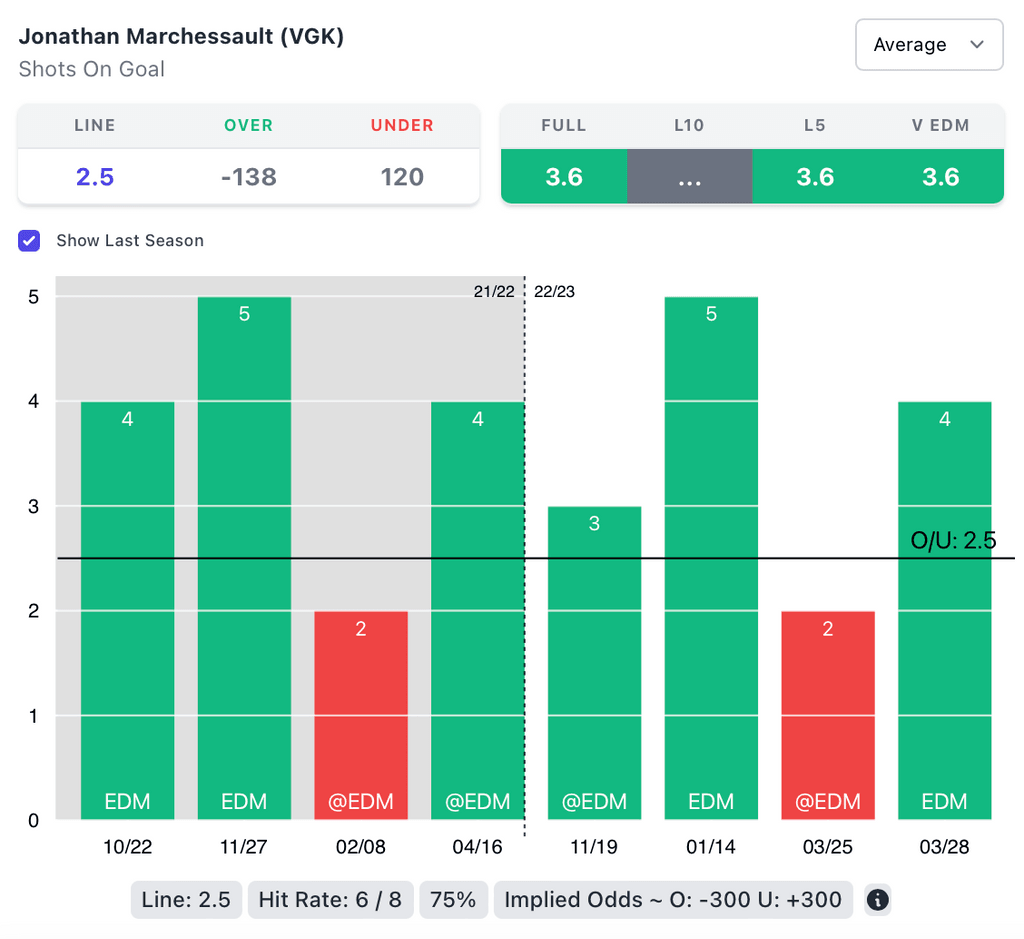Select the L10 stats tab
Screen dimensions: 1024x939
click(689, 176)
